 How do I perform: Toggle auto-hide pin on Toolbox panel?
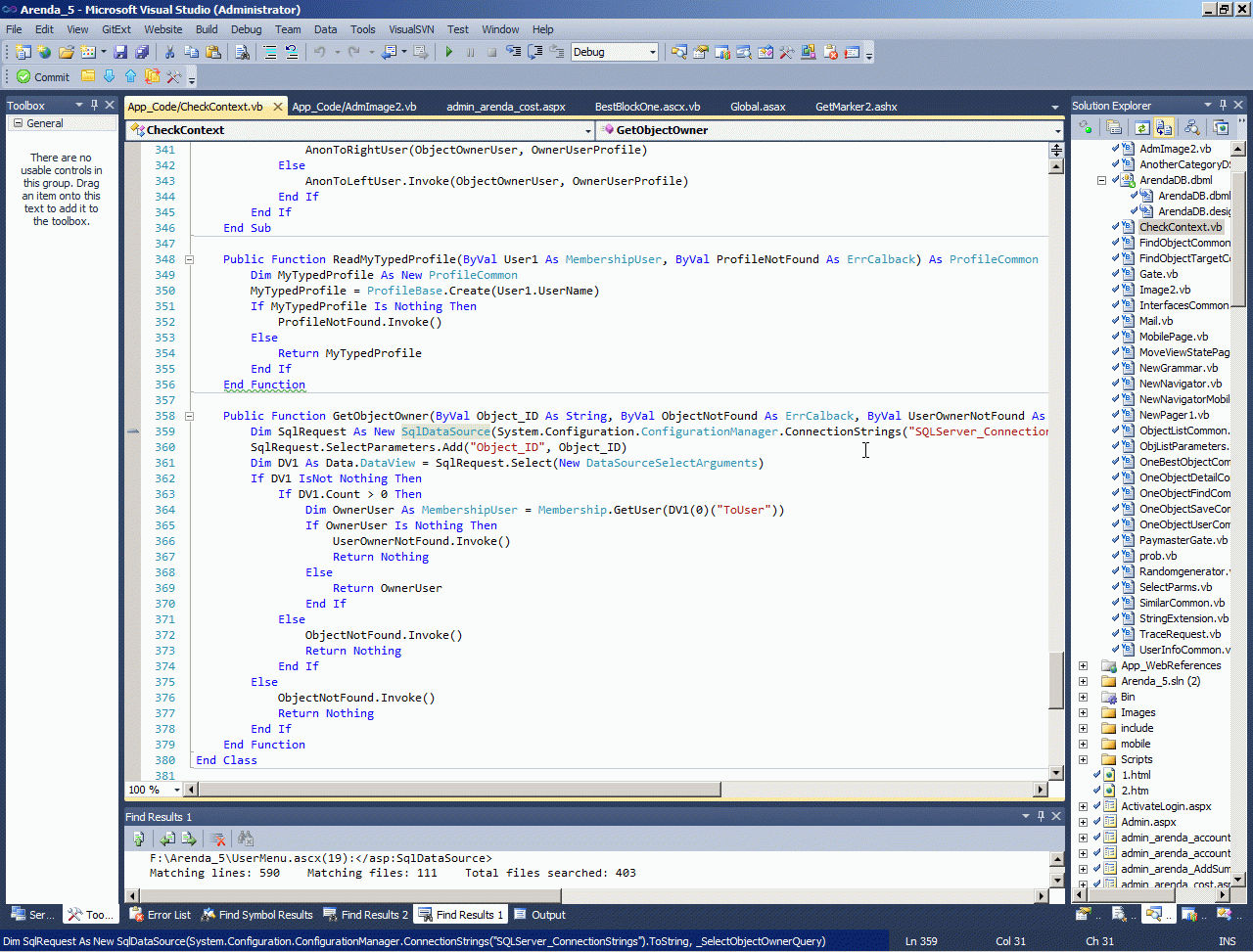(94, 105)
